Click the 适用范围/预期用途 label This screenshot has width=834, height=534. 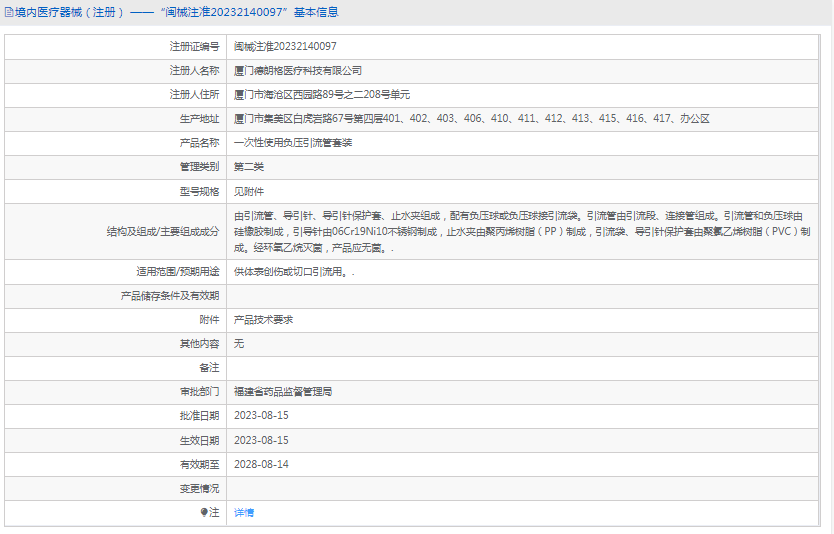pos(178,272)
